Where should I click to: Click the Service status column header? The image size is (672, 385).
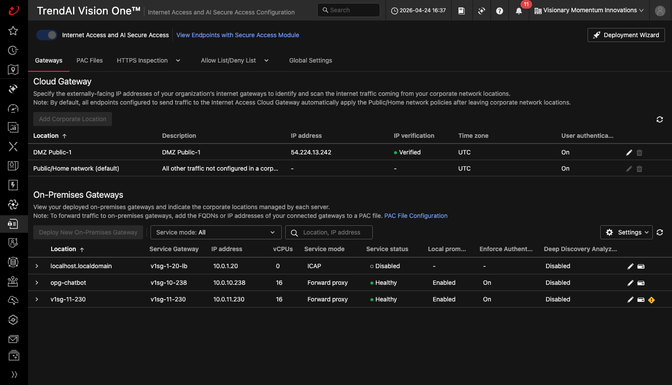387,249
